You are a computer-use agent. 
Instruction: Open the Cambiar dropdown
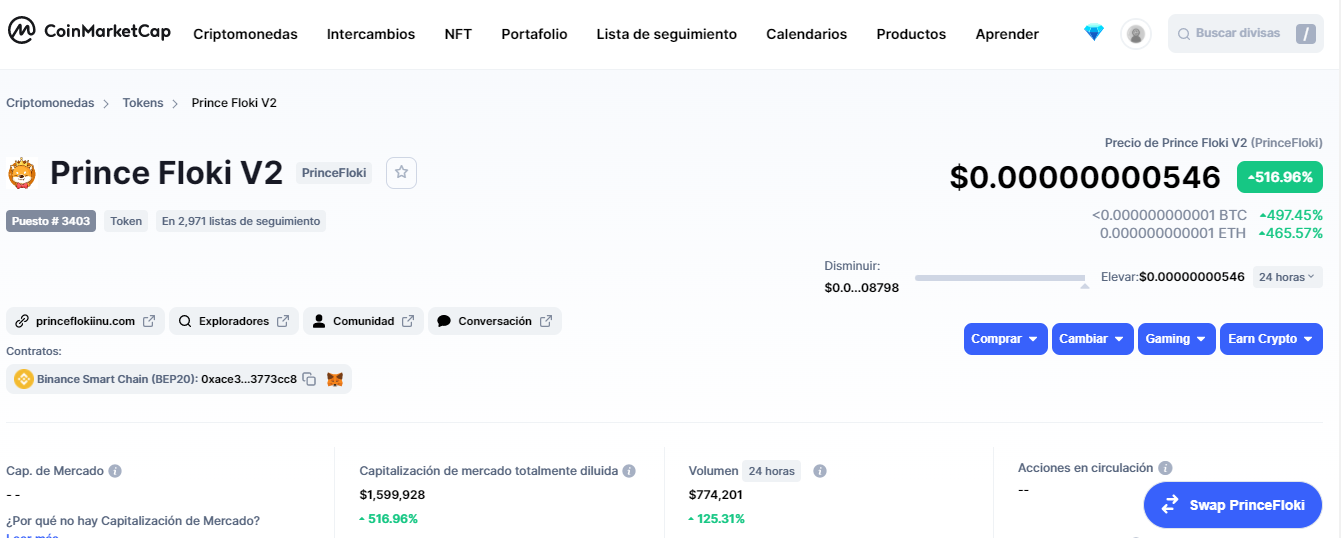pyautogui.click(x=1092, y=339)
